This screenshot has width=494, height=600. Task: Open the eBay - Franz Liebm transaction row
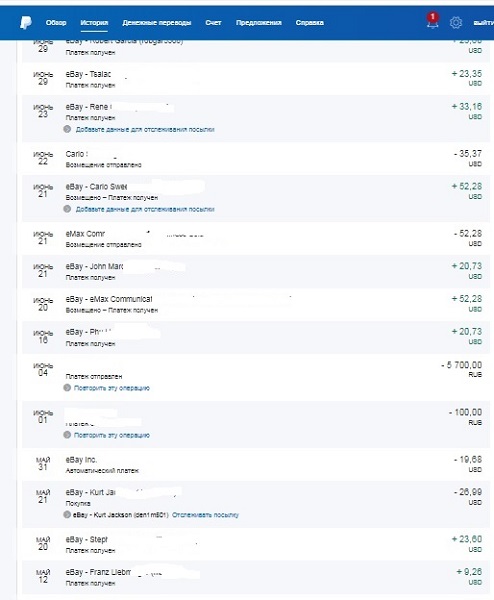pyautogui.click(x=256, y=577)
